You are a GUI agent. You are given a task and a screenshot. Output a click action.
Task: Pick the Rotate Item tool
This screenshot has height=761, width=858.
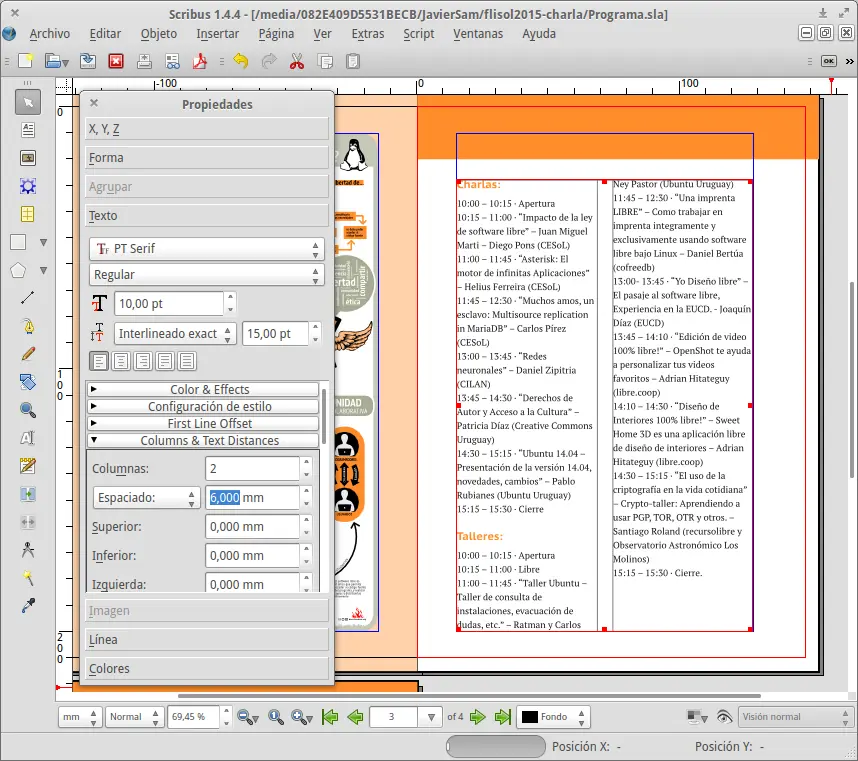coord(28,382)
